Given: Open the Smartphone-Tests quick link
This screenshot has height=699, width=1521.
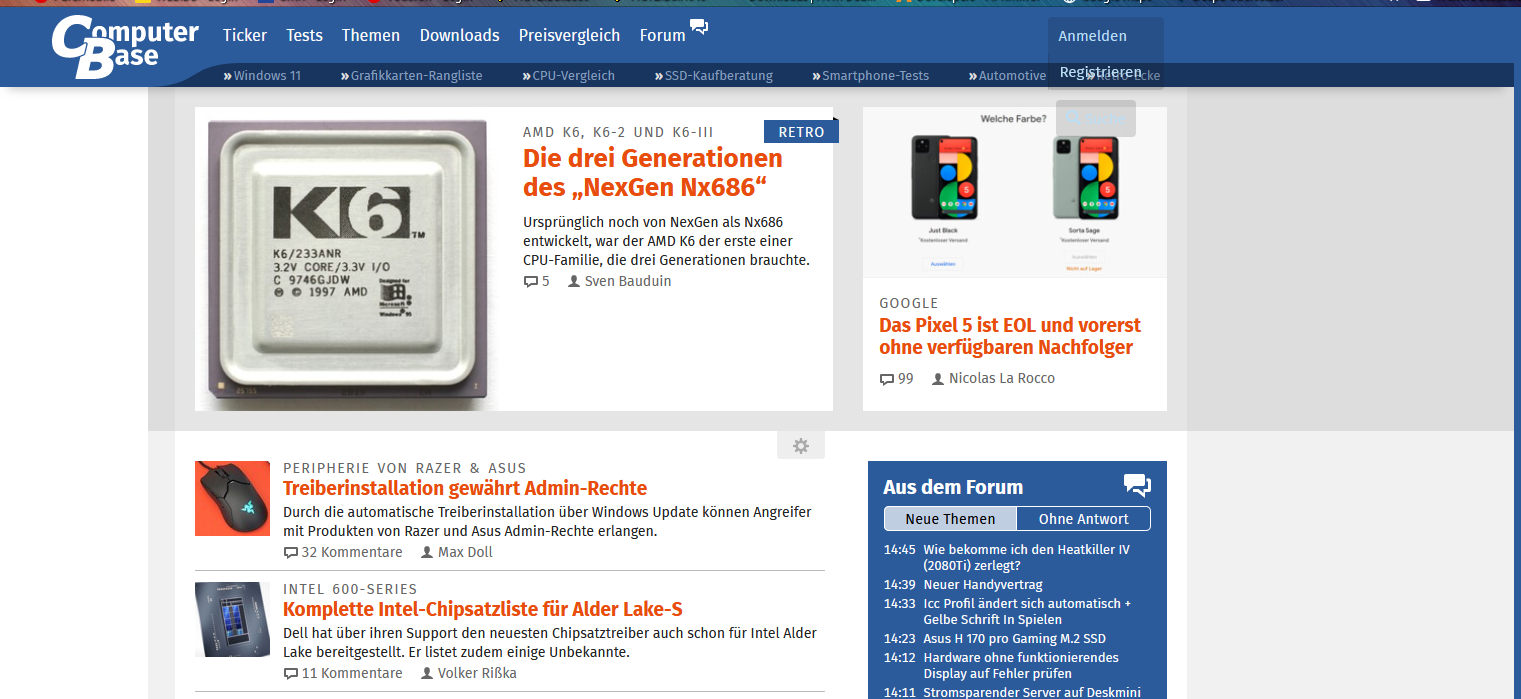Looking at the screenshot, I should pyautogui.click(x=870, y=75).
